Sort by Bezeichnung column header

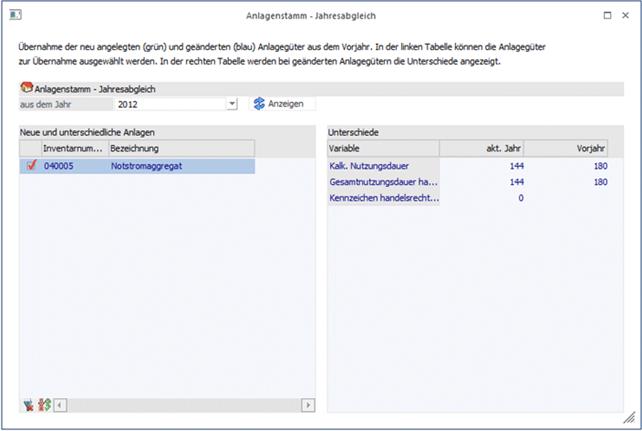(180, 148)
